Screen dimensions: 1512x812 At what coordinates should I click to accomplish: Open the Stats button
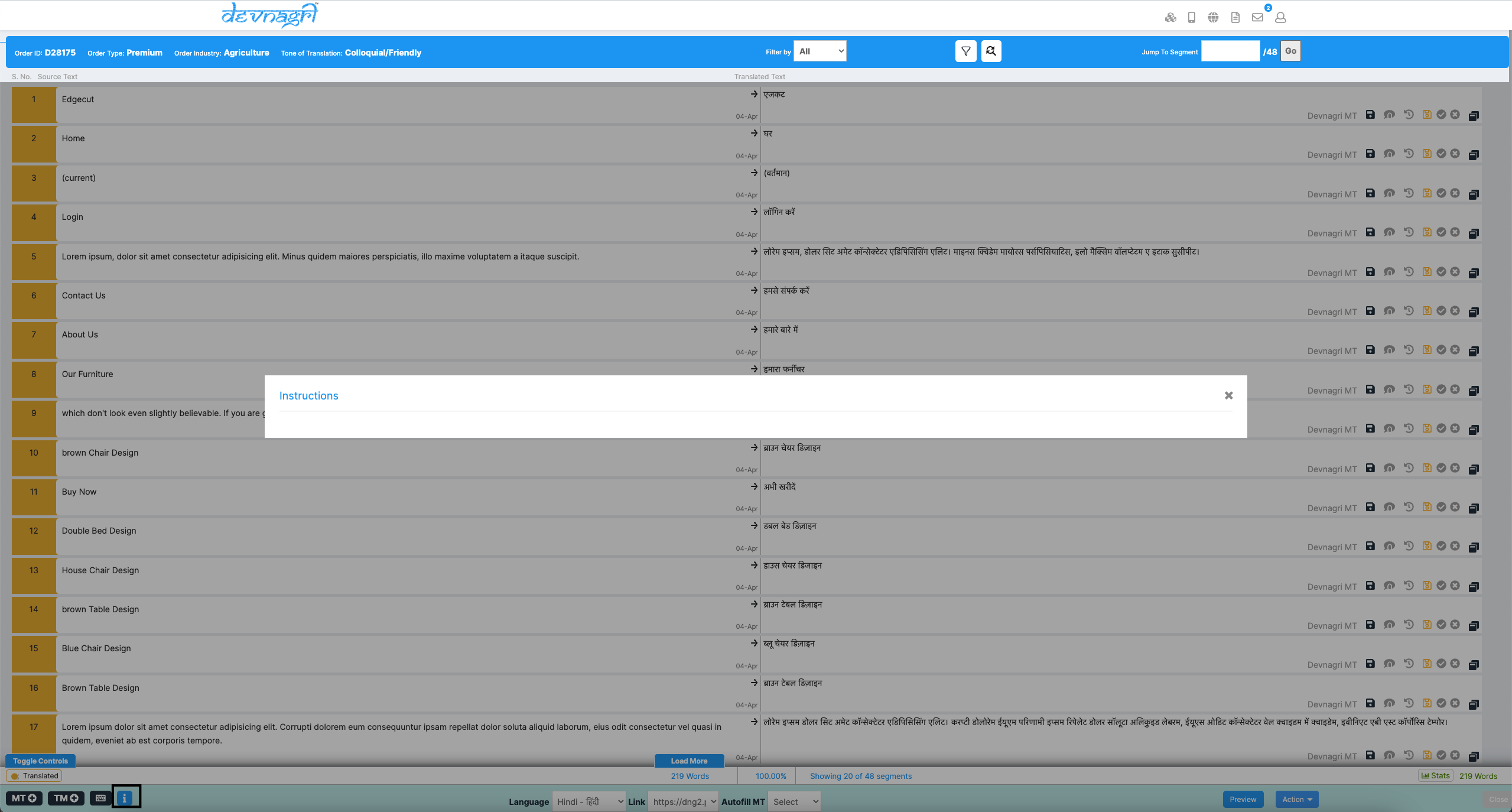(1435, 776)
